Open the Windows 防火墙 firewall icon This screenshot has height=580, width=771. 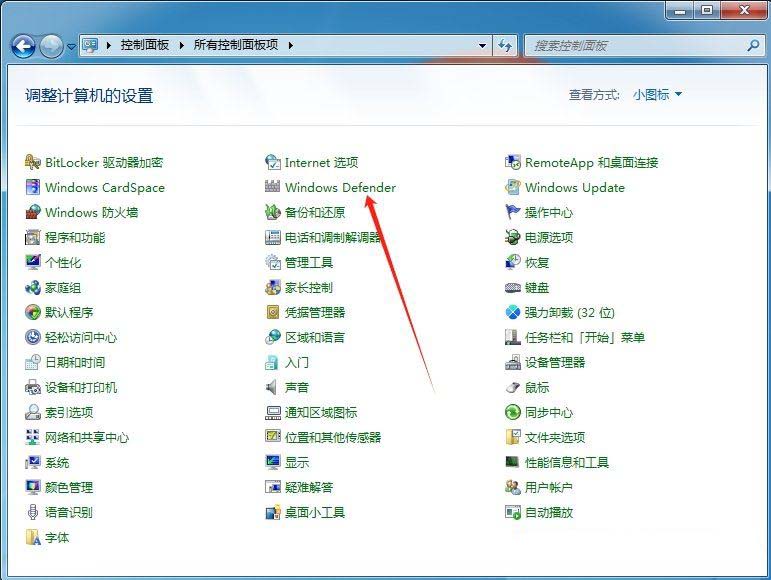32,212
